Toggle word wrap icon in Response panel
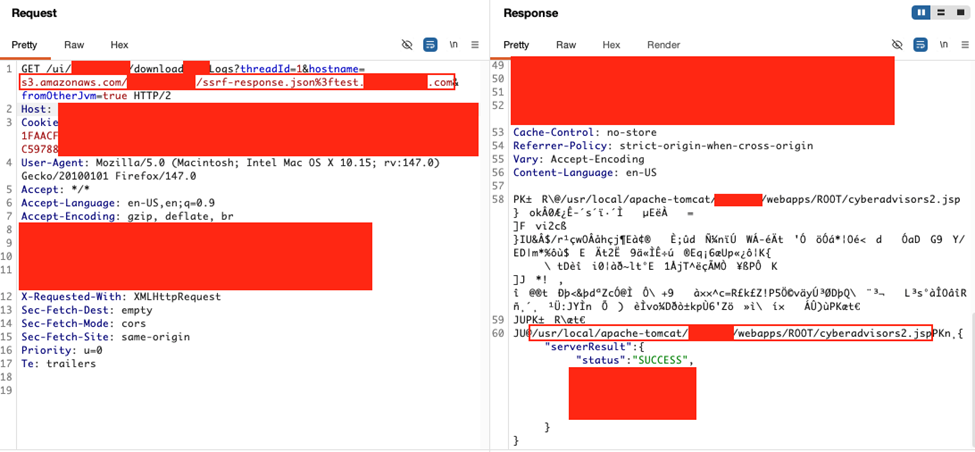The width and height of the screenshot is (975, 452). tap(920, 45)
